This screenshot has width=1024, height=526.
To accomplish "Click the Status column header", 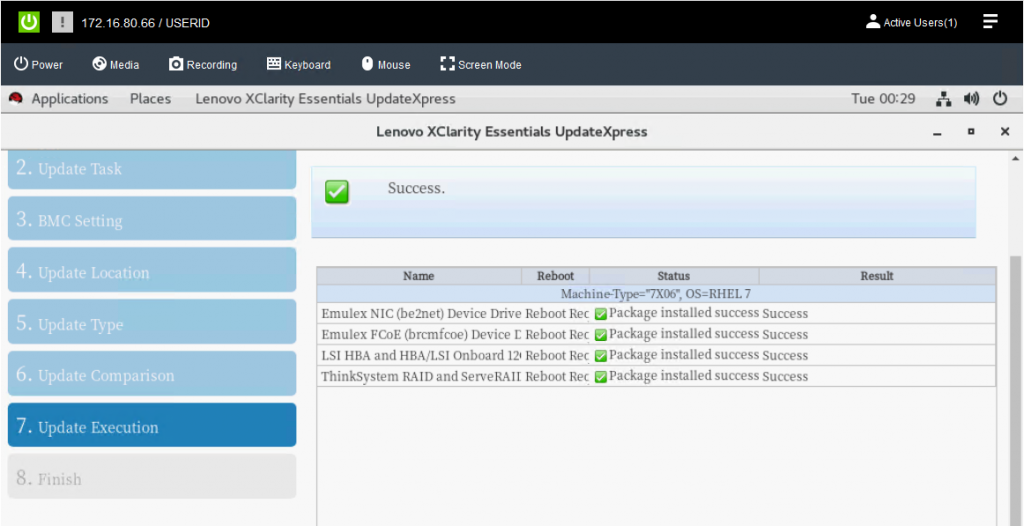I will point(674,276).
